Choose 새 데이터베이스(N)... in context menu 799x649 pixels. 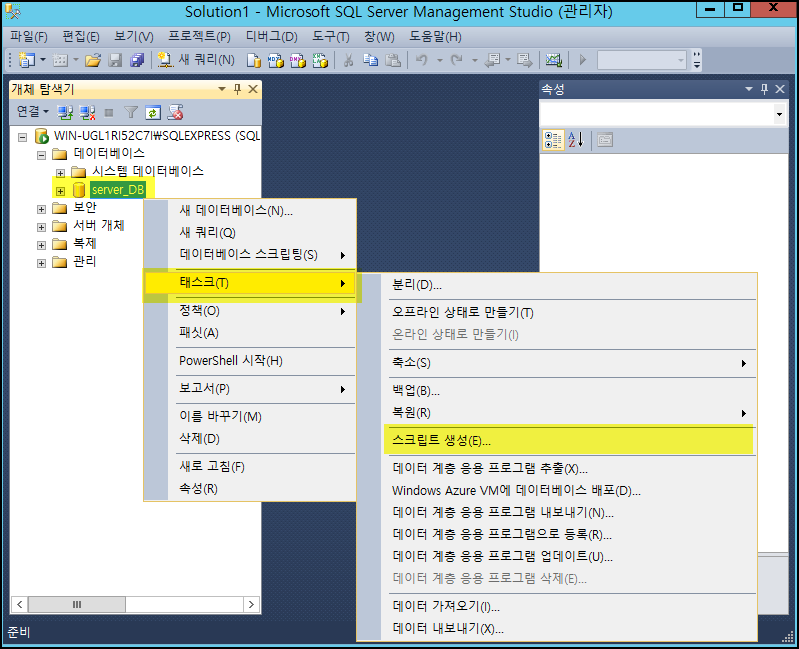point(250,210)
